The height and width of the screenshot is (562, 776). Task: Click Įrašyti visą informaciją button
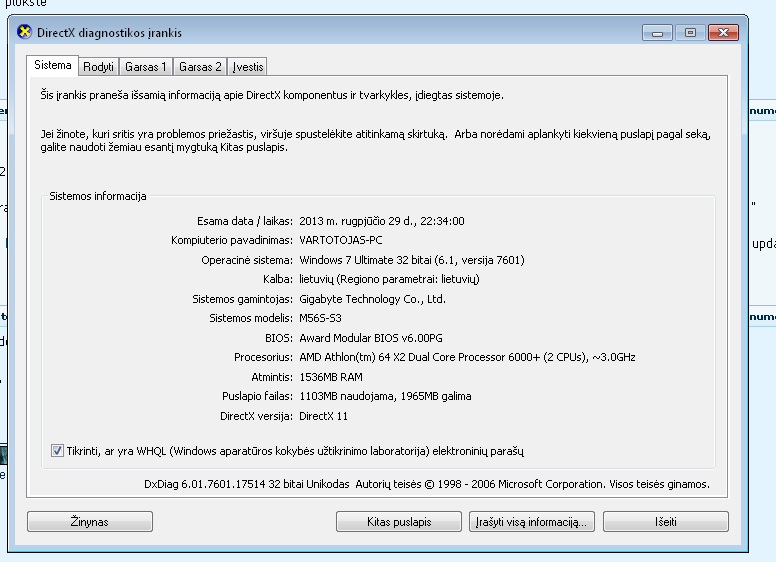[532, 522]
